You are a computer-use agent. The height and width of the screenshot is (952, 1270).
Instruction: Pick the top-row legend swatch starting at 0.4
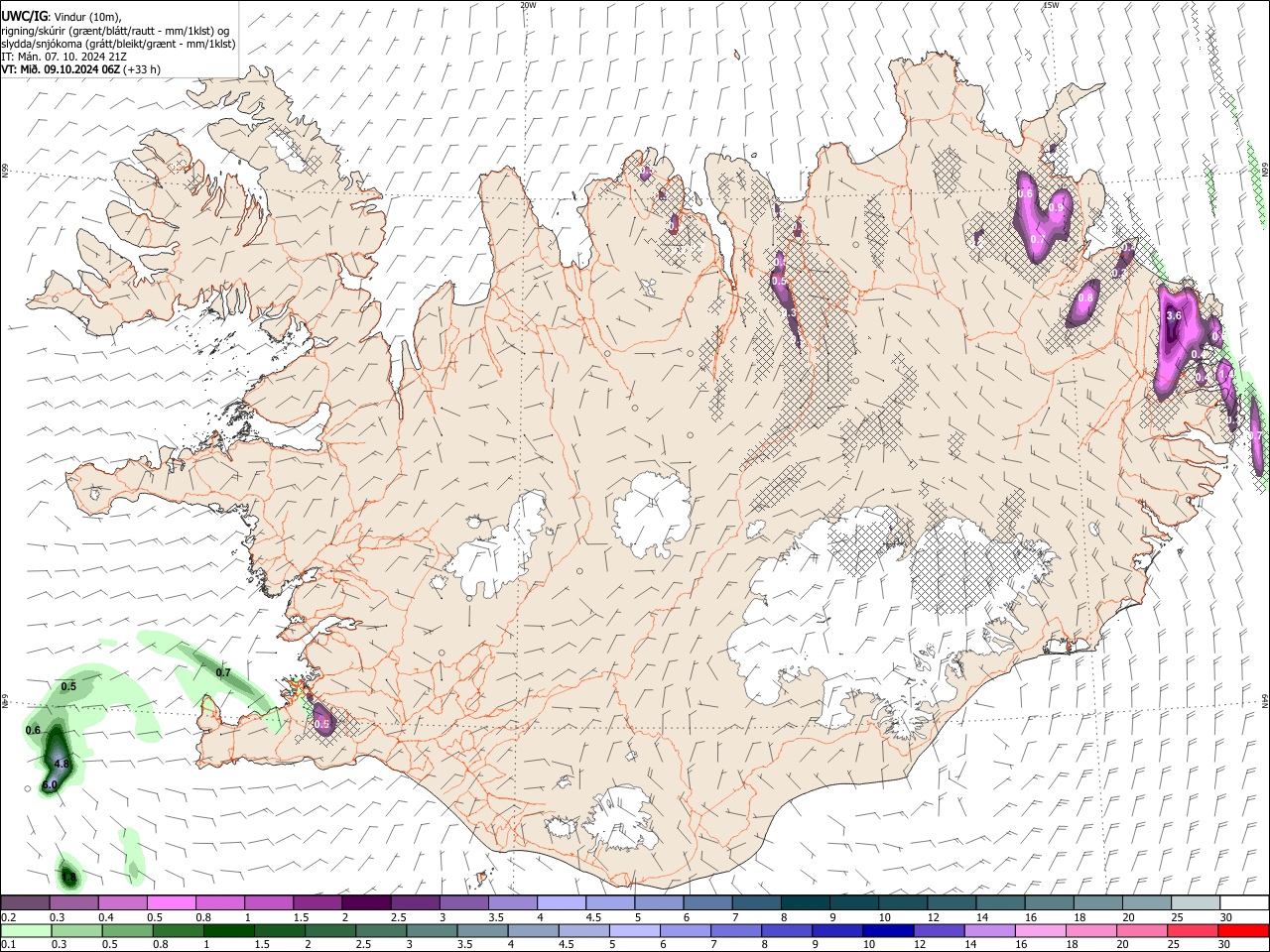(123, 902)
